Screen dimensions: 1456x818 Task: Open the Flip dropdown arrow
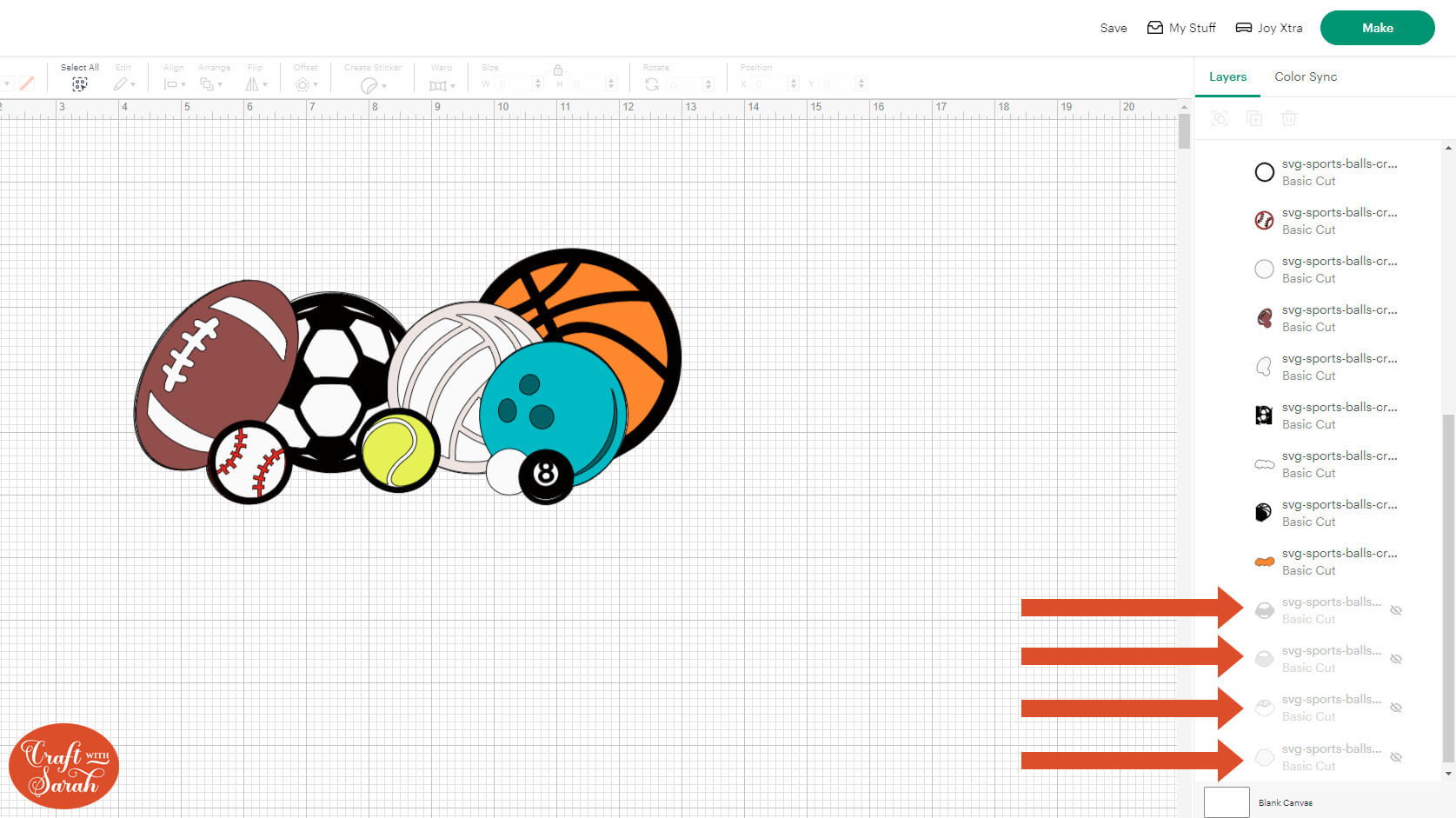[265, 85]
